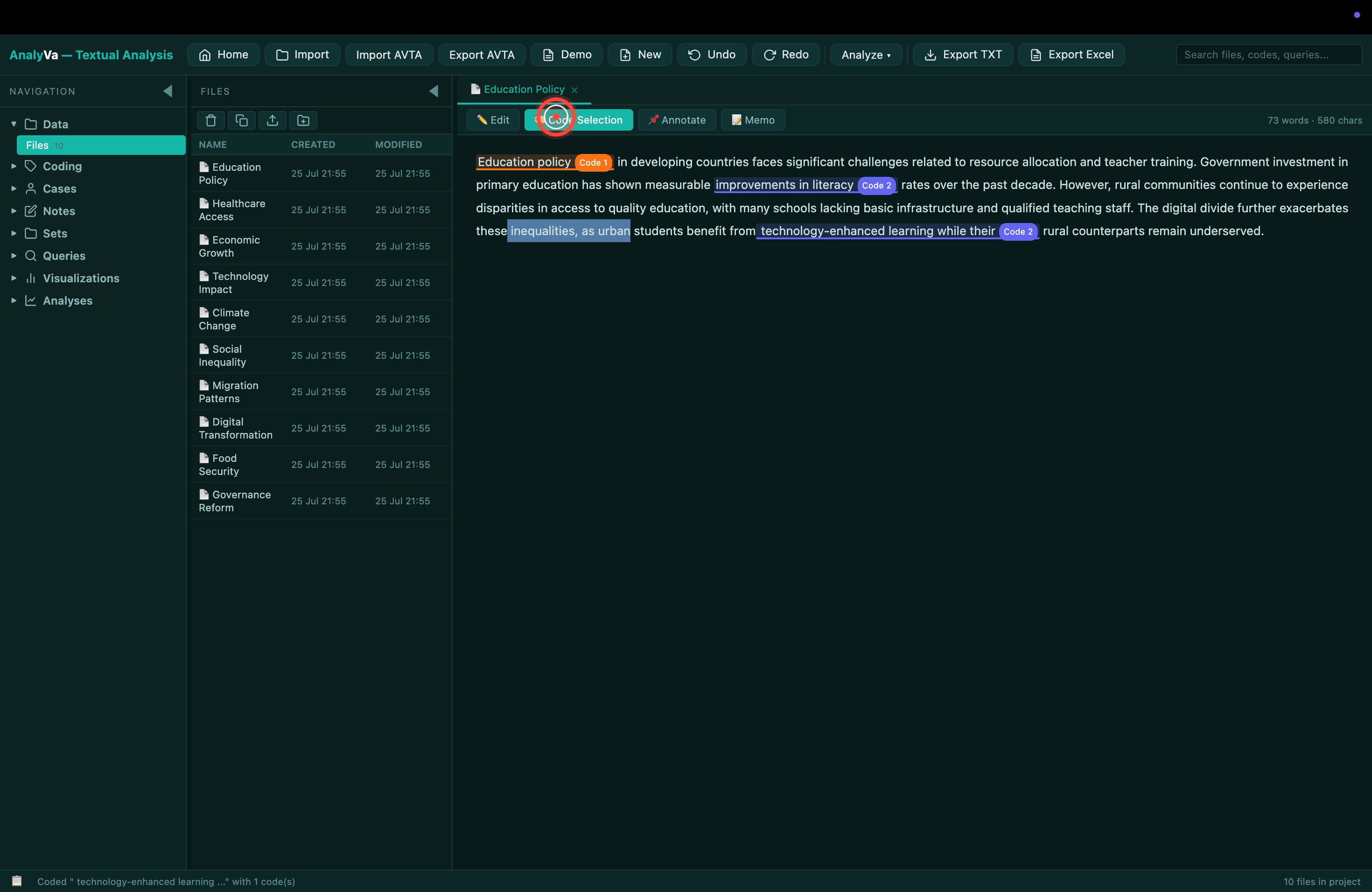This screenshot has width=1372, height=892.
Task: Click the clipboard icon in status bar
Action: pos(17,881)
